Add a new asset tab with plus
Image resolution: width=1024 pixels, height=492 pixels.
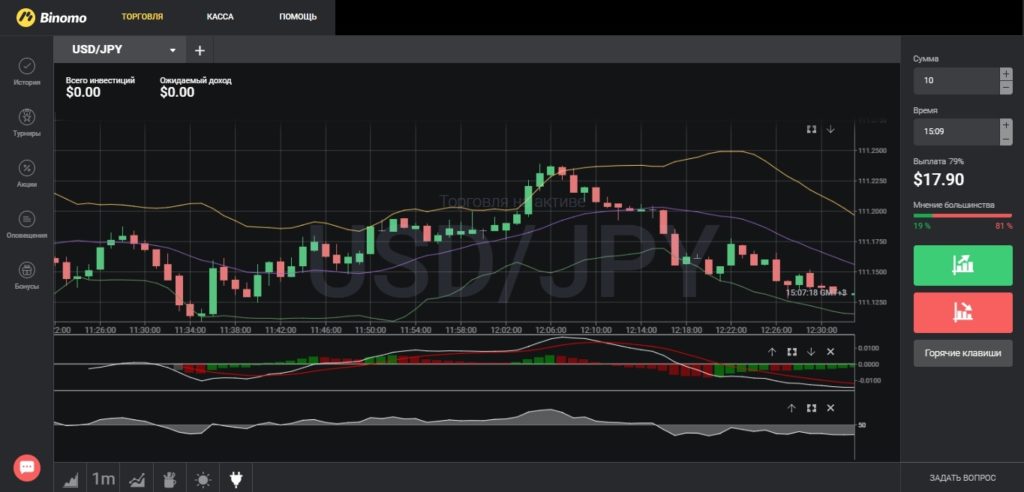pos(200,50)
